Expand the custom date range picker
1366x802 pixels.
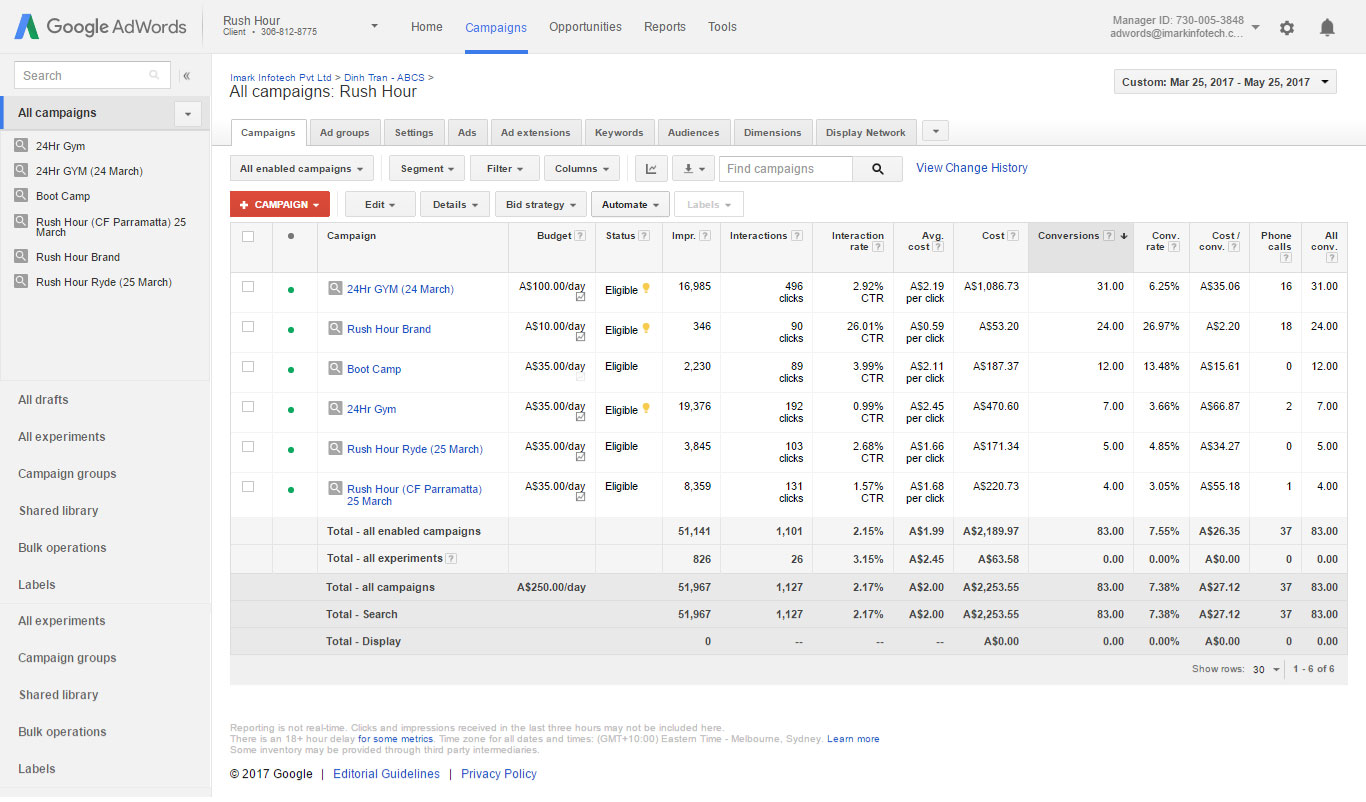coord(1224,82)
